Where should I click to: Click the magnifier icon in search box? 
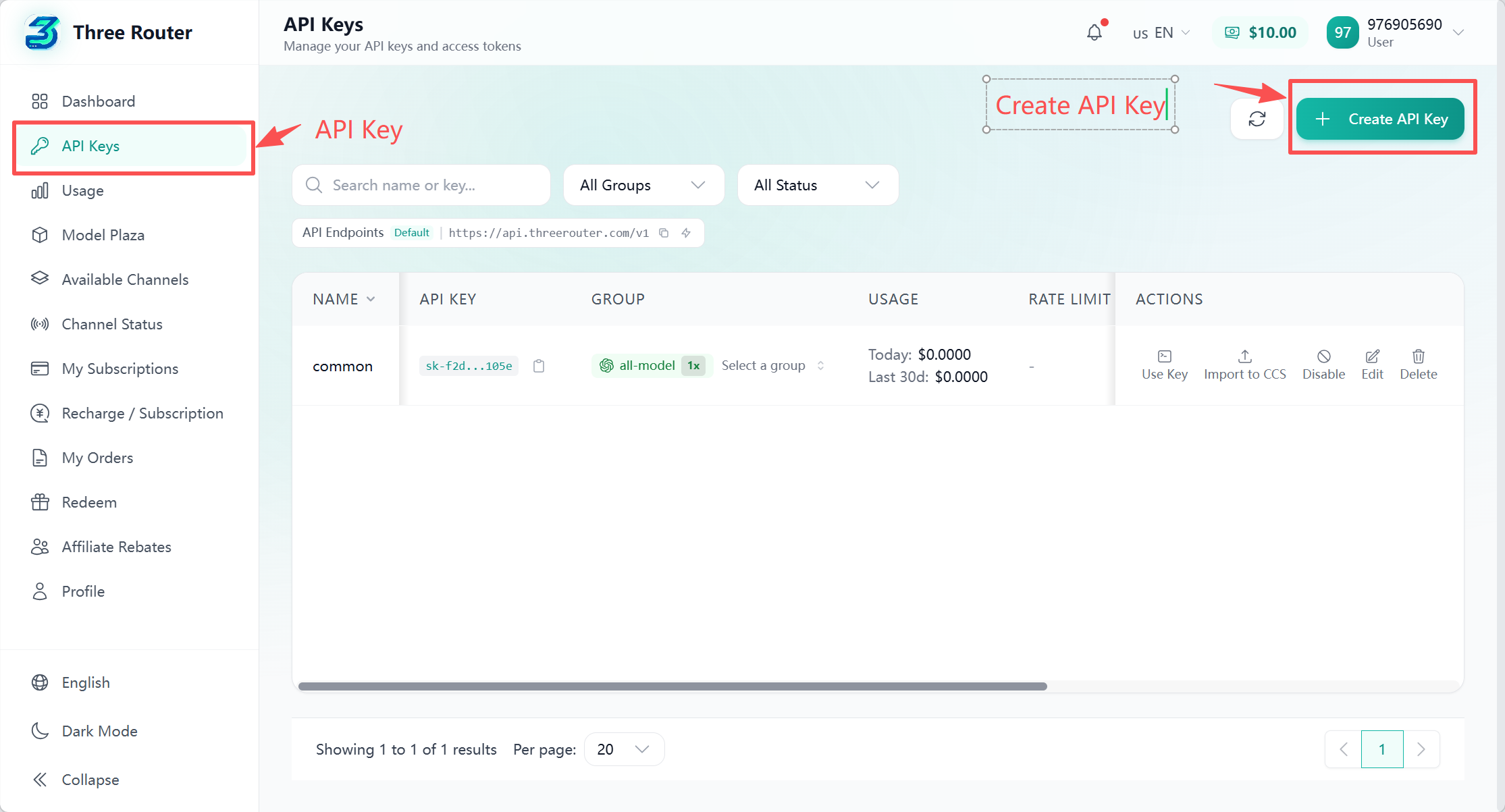point(314,185)
